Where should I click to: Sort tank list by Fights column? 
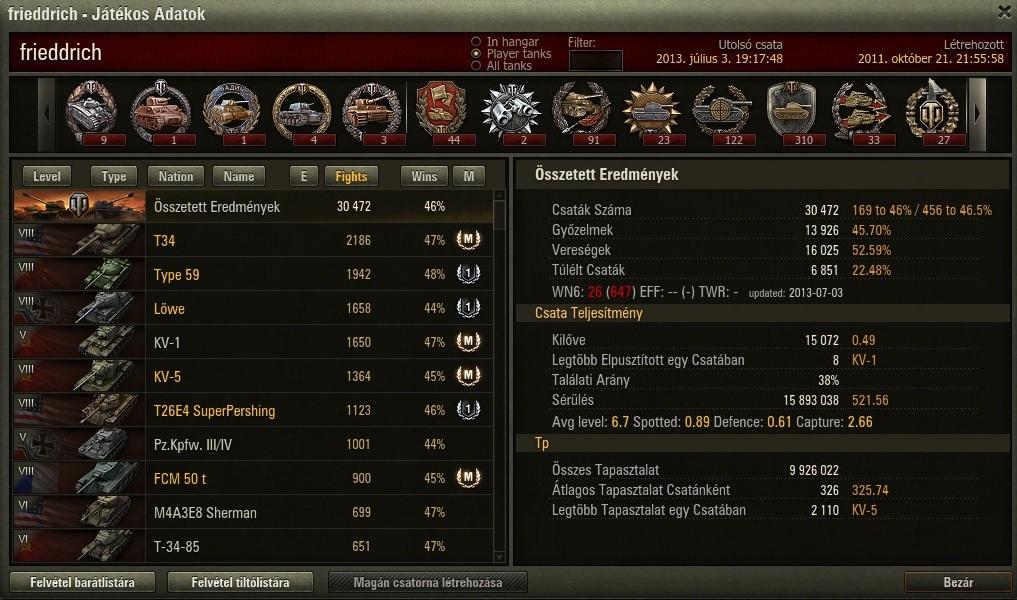[351, 176]
